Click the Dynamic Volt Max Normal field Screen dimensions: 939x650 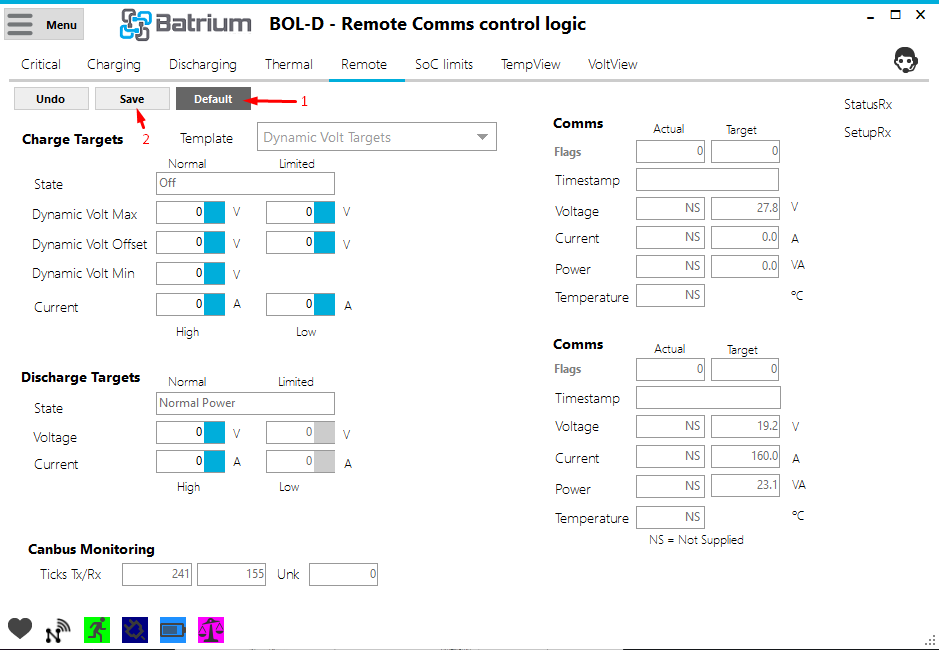[181, 213]
